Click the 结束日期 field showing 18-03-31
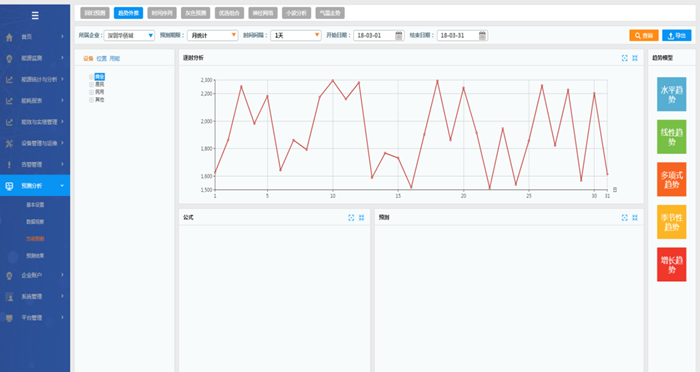 [x=462, y=35]
